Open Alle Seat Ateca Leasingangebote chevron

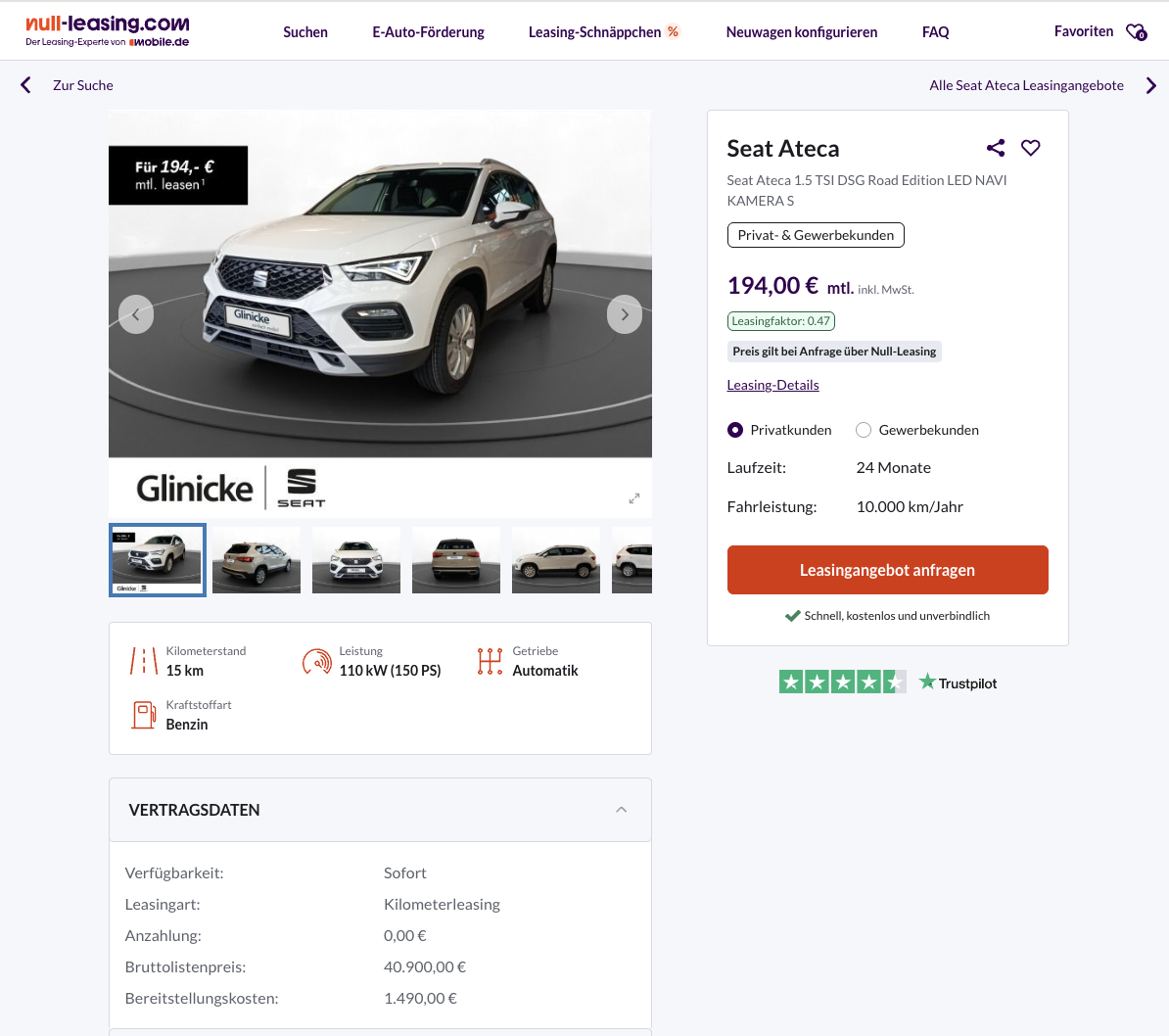click(x=1151, y=85)
